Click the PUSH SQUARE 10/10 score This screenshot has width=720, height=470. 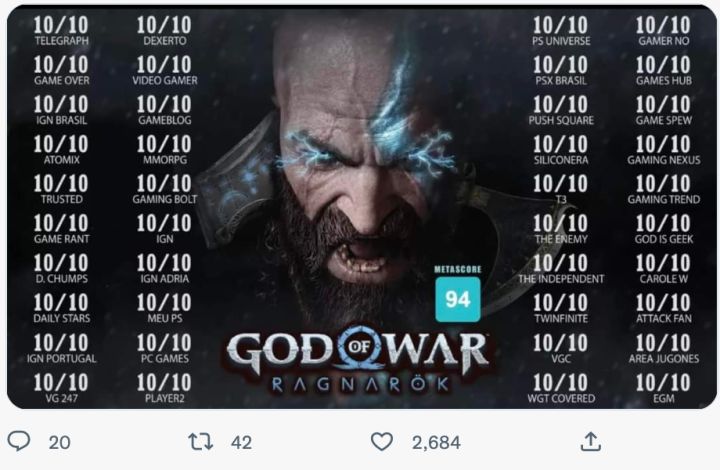point(561,110)
